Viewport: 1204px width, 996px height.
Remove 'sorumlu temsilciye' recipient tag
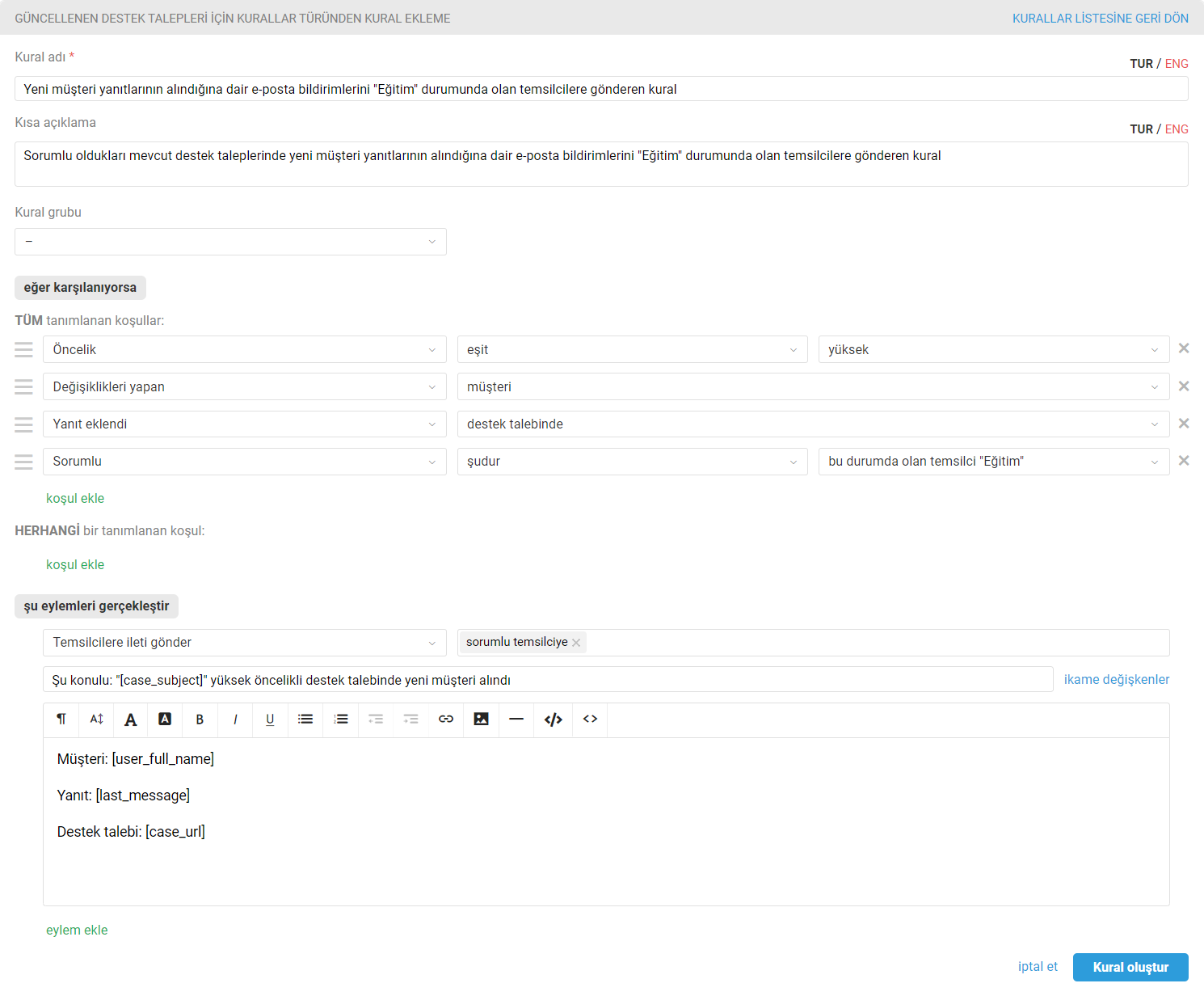576,643
